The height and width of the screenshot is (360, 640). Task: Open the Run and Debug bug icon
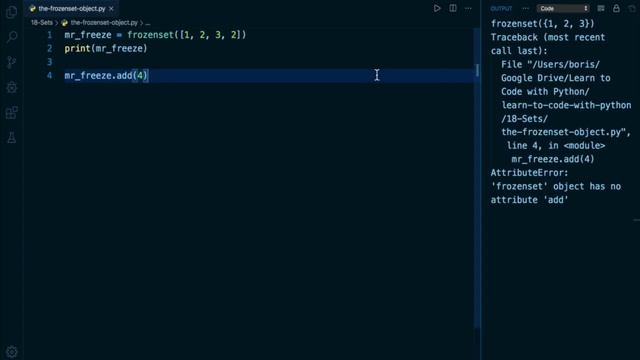pos(11,87)
